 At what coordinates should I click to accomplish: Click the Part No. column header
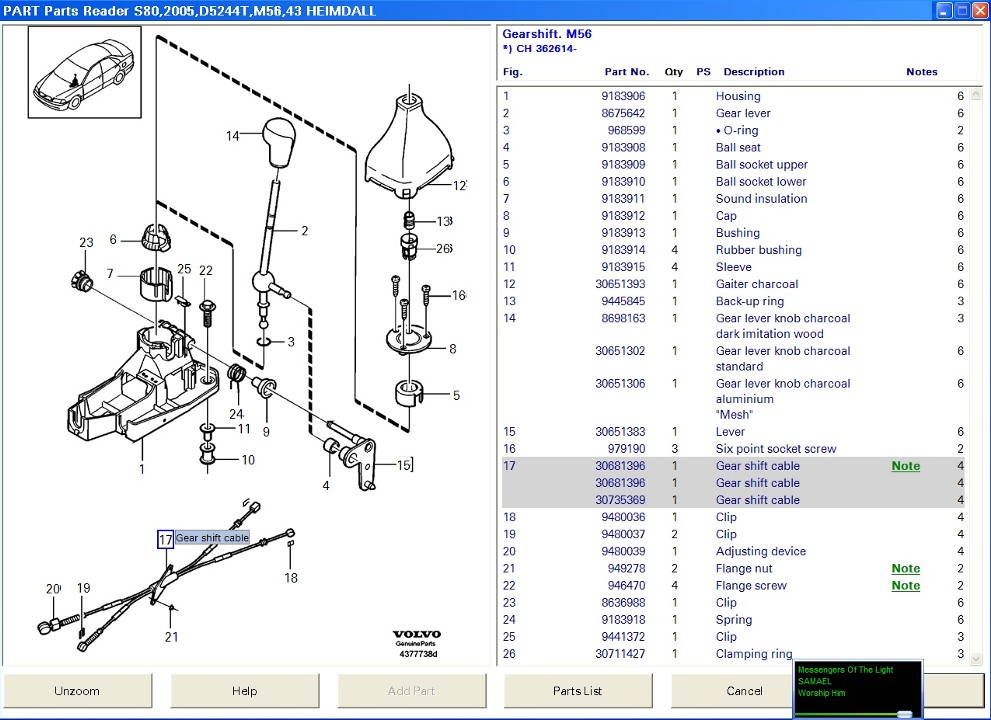click(626, 72)
